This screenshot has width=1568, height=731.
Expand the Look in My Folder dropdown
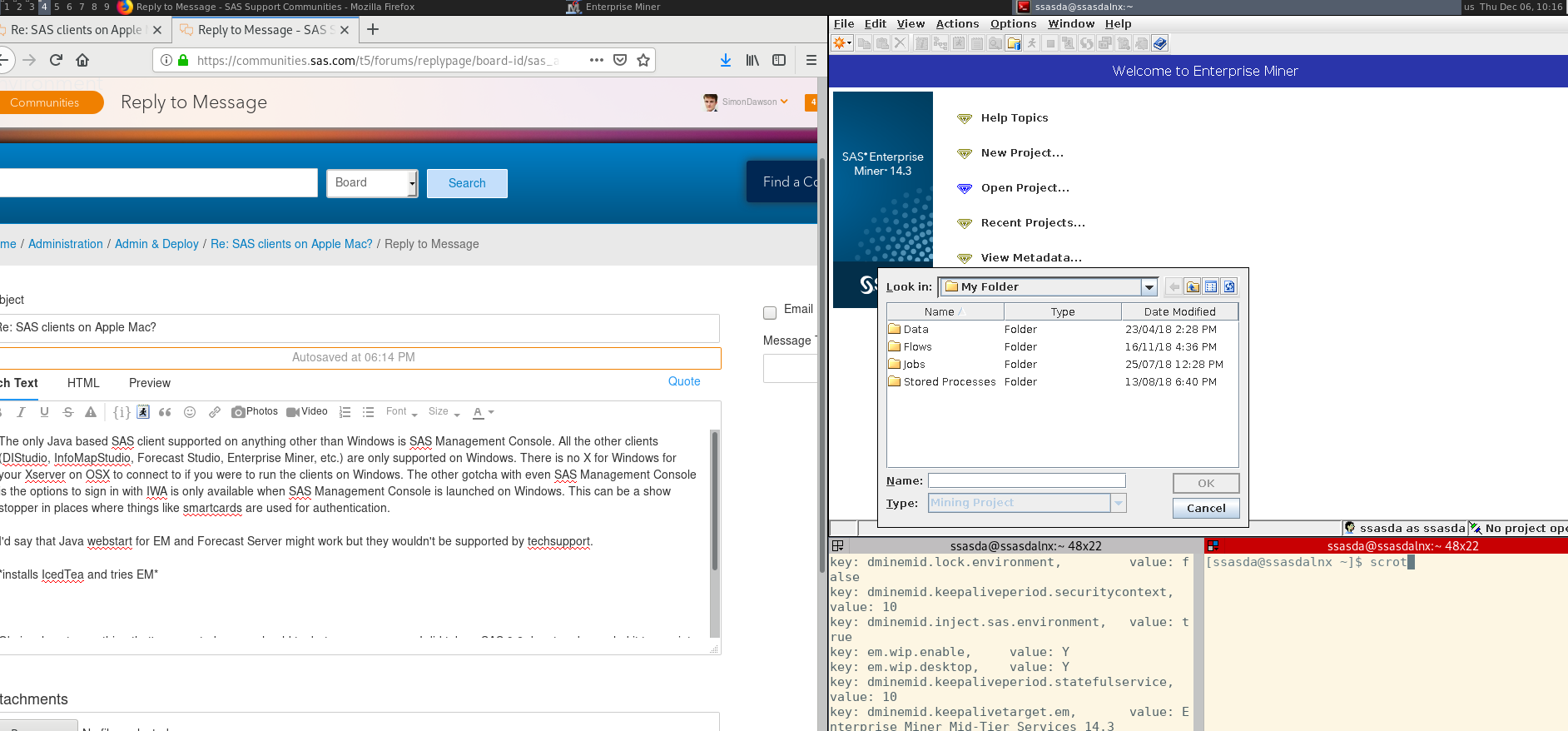(x=1149, y=287)
